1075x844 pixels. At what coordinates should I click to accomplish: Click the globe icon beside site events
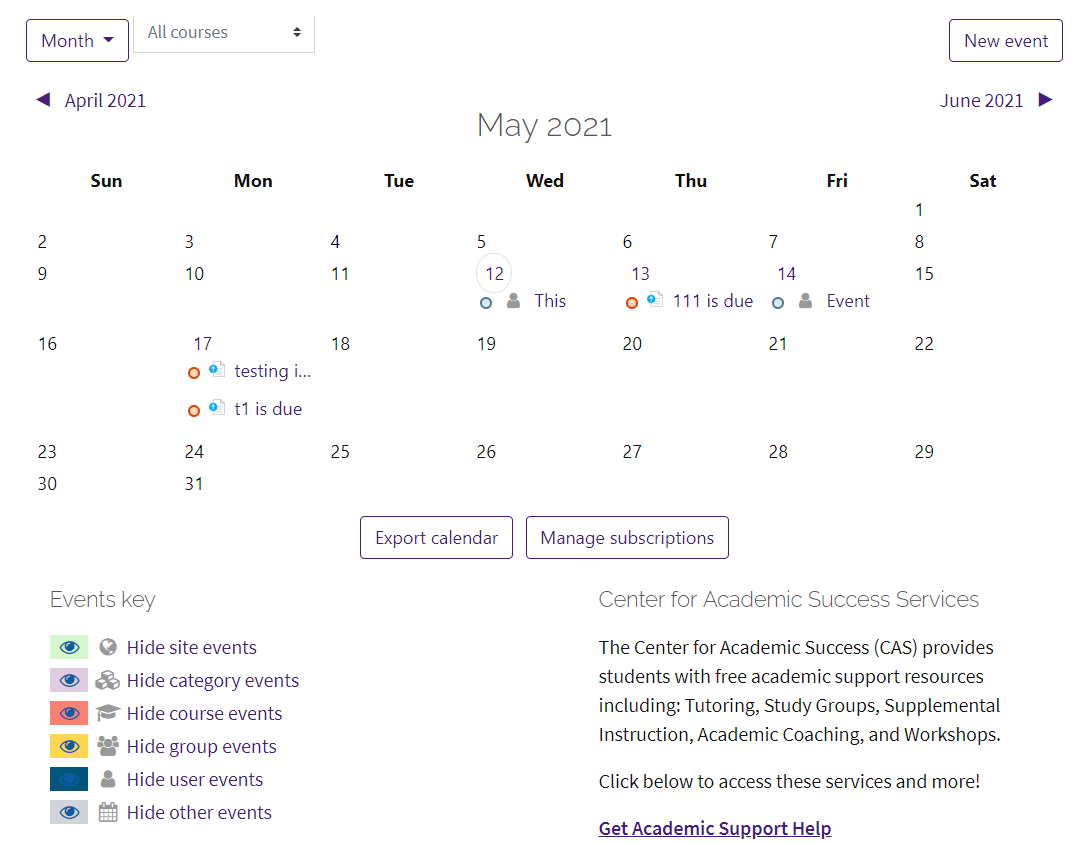point(107,647)
